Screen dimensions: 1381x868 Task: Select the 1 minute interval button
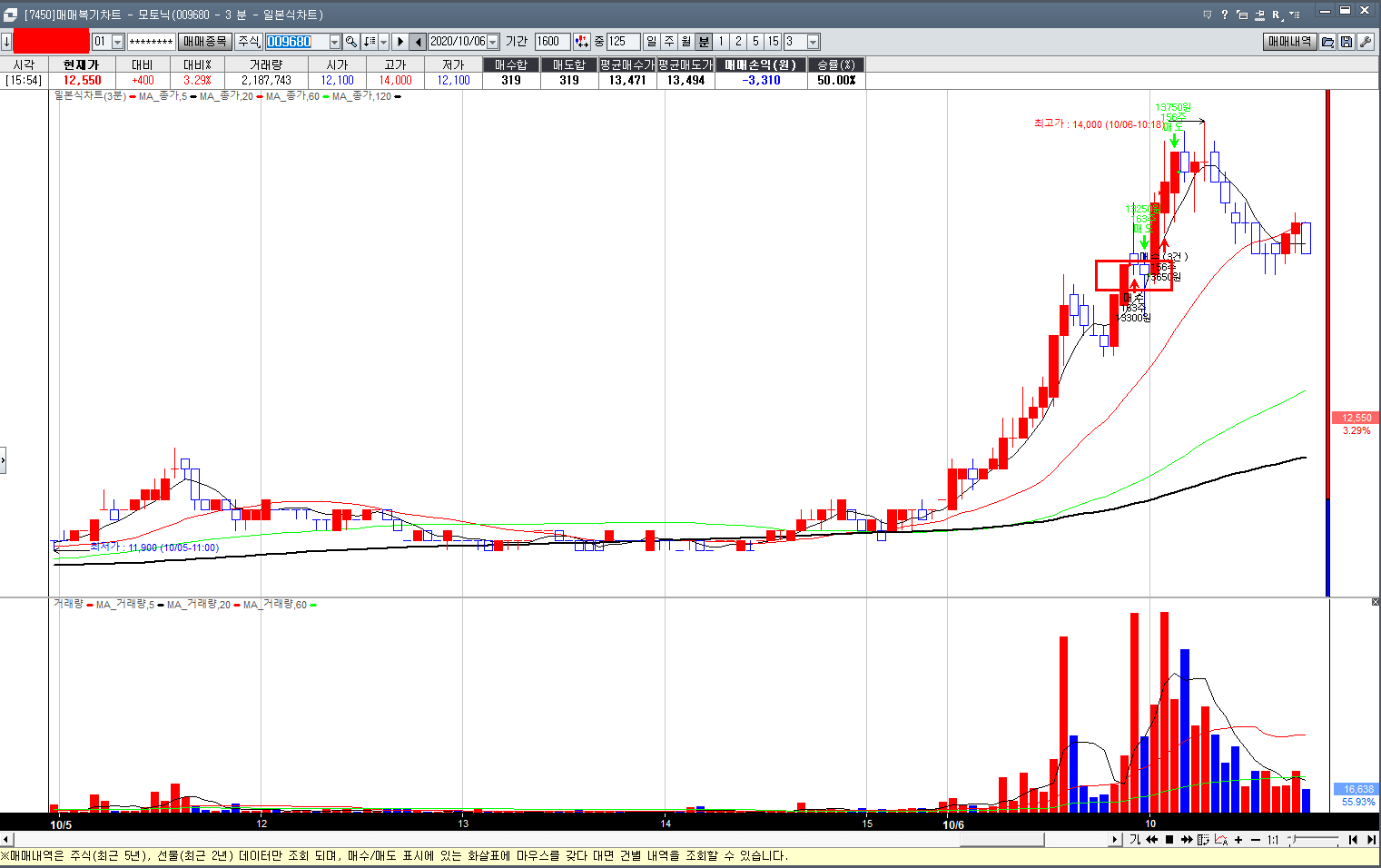coord(721,42)
